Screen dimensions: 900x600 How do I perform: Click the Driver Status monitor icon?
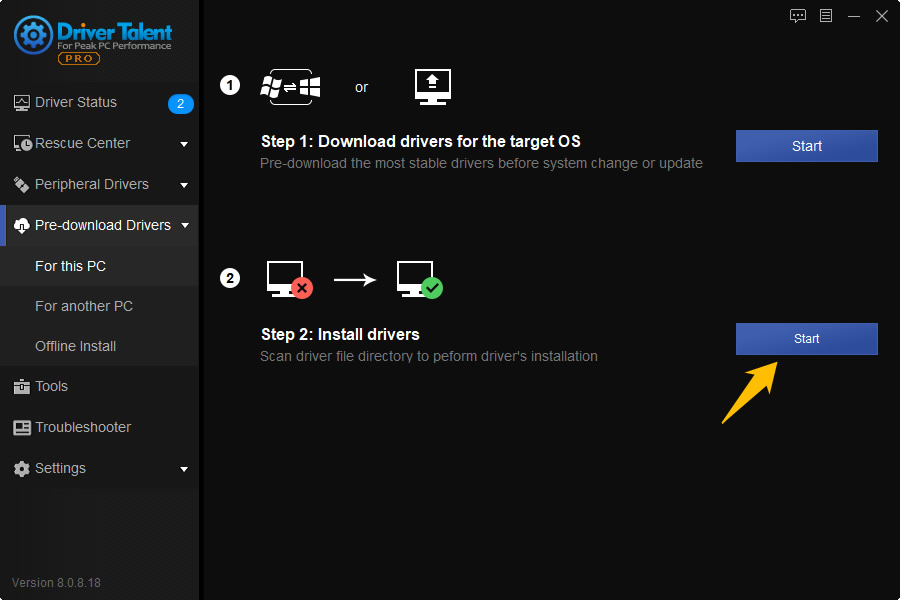(x=22, y=103)
